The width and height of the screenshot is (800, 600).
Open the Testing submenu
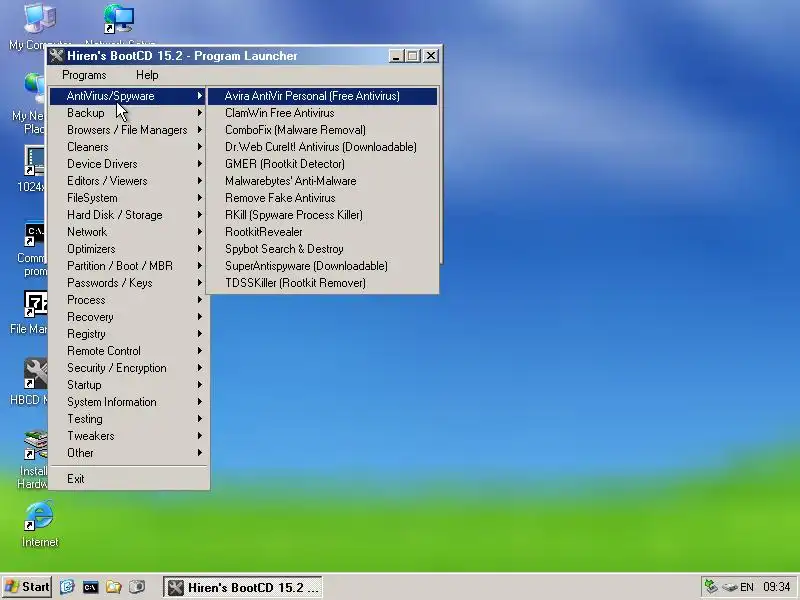pos(128,419)
